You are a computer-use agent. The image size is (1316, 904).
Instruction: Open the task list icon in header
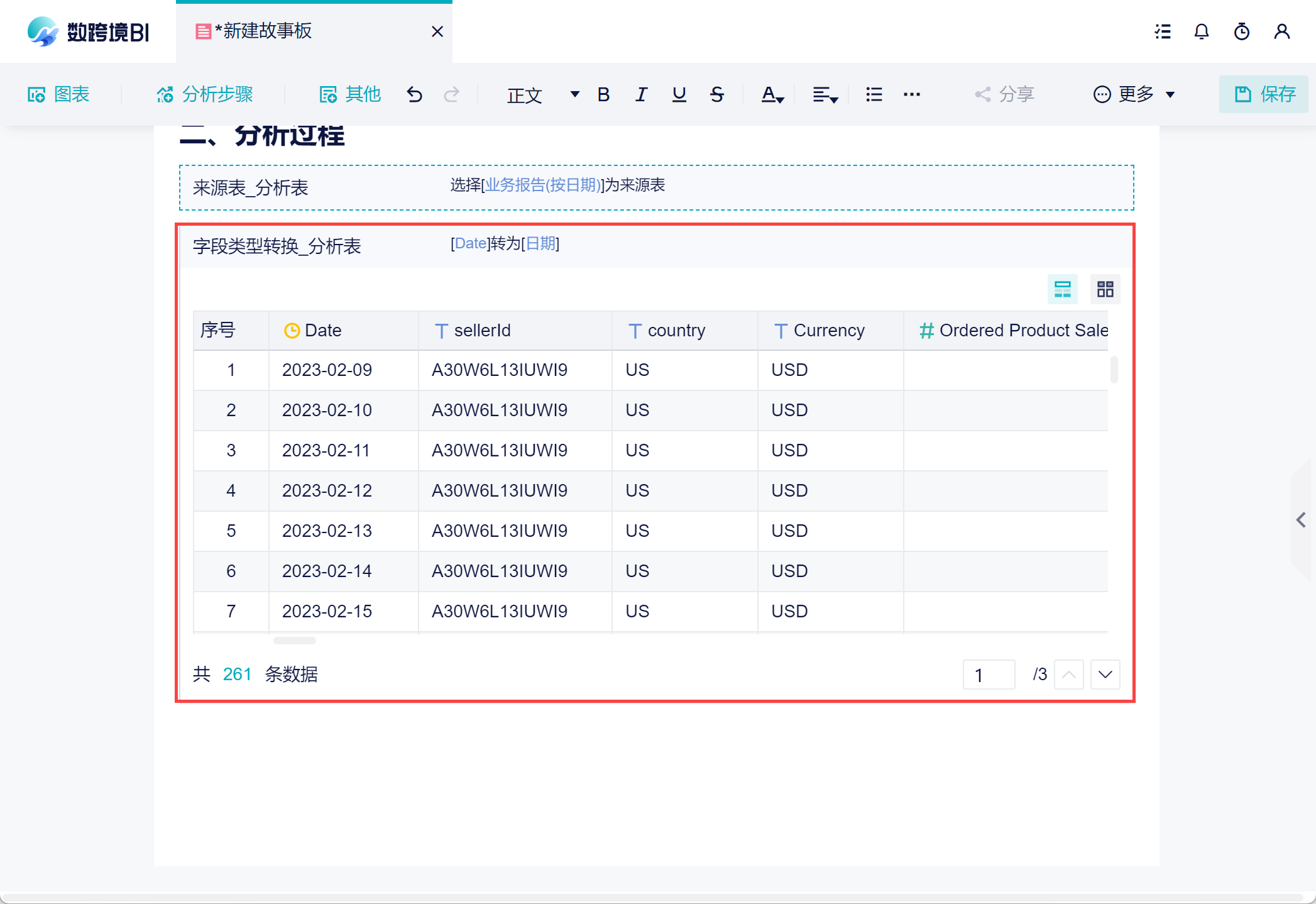coord(1162,31)
